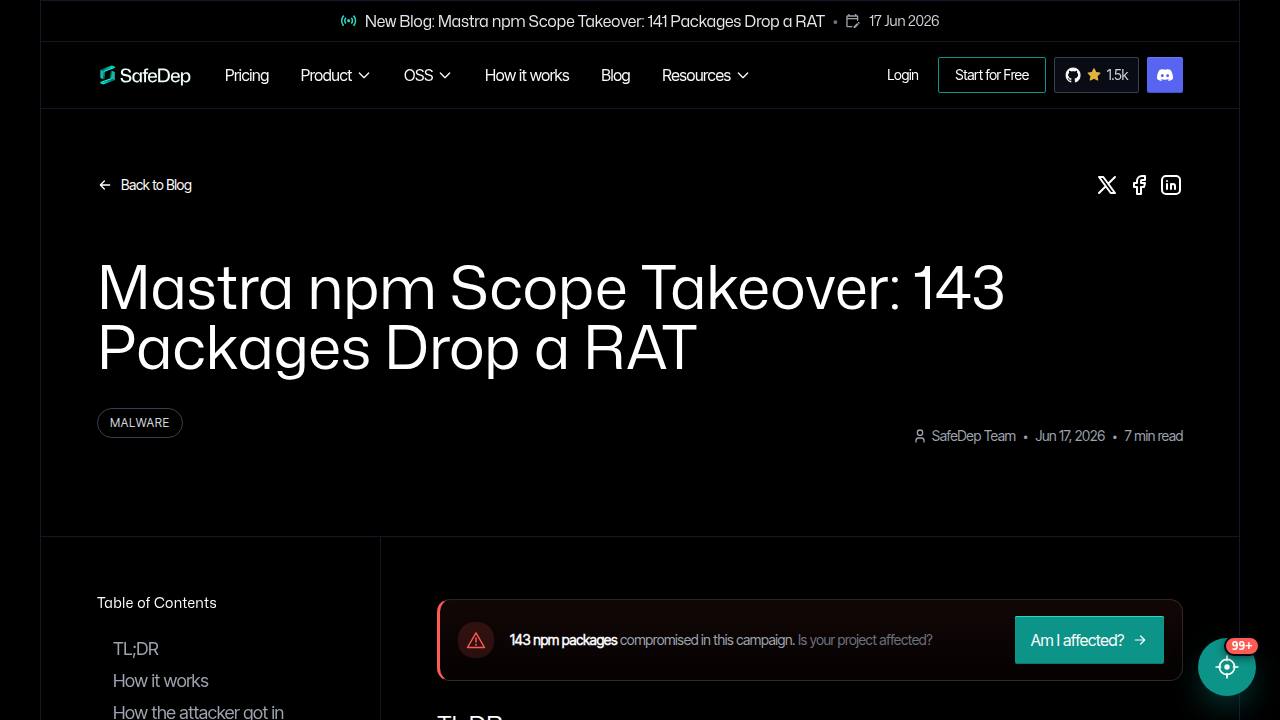1280x720 pixels.
Task: Jump to TL;DR in contents
Action: point(136,649)
